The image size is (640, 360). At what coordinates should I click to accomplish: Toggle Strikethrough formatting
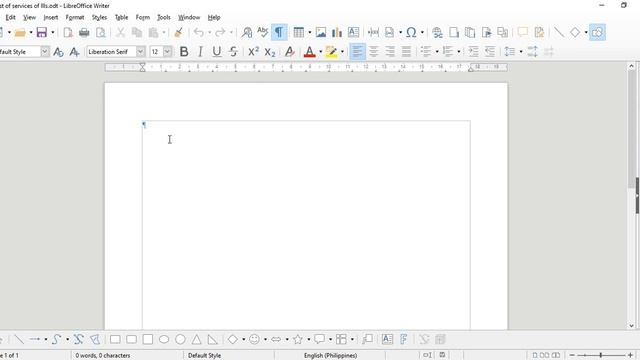click(x=233, y=52)
